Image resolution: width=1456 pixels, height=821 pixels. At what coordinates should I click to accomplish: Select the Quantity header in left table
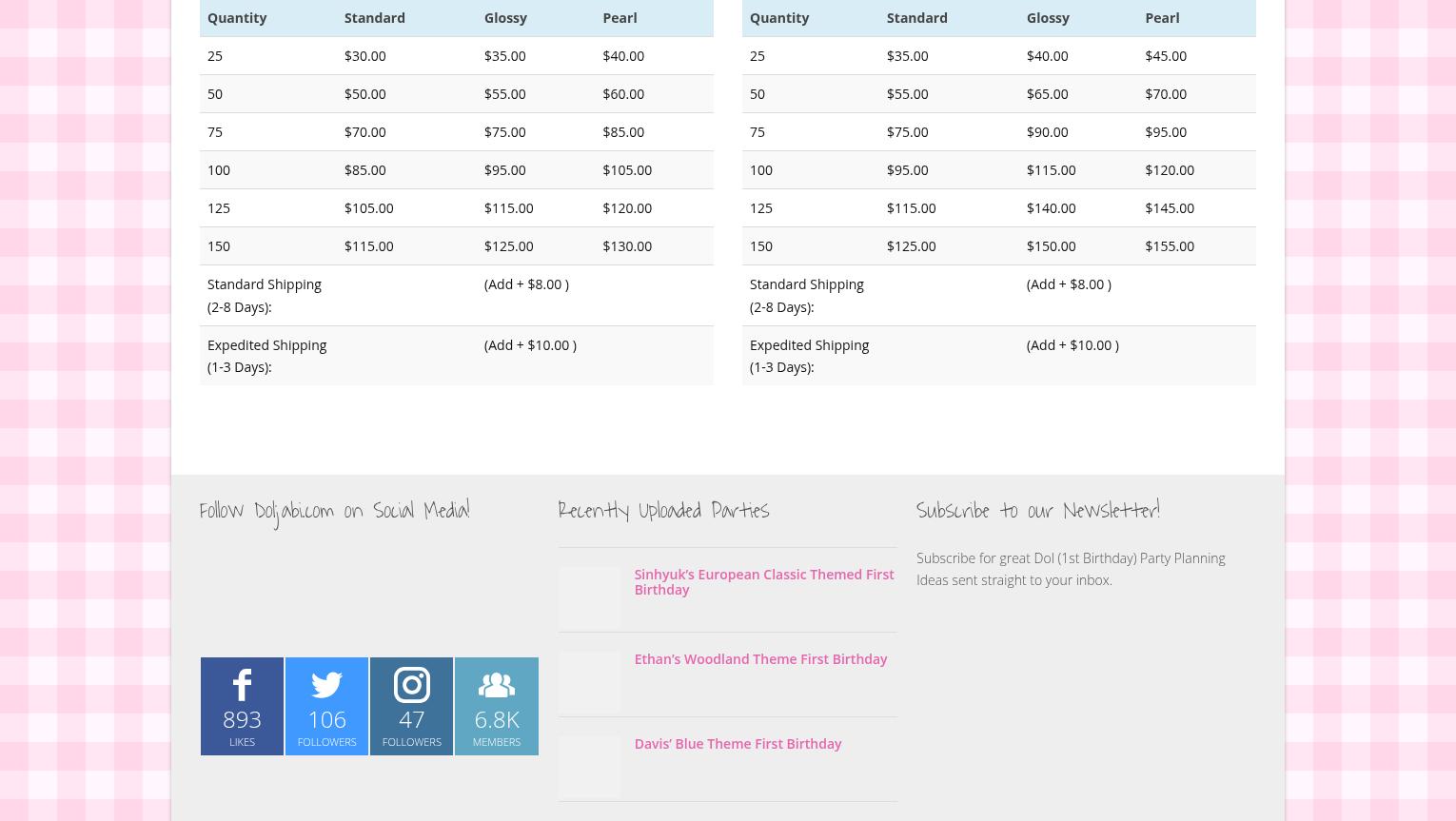pyautogui.click(x=237, y=17)
